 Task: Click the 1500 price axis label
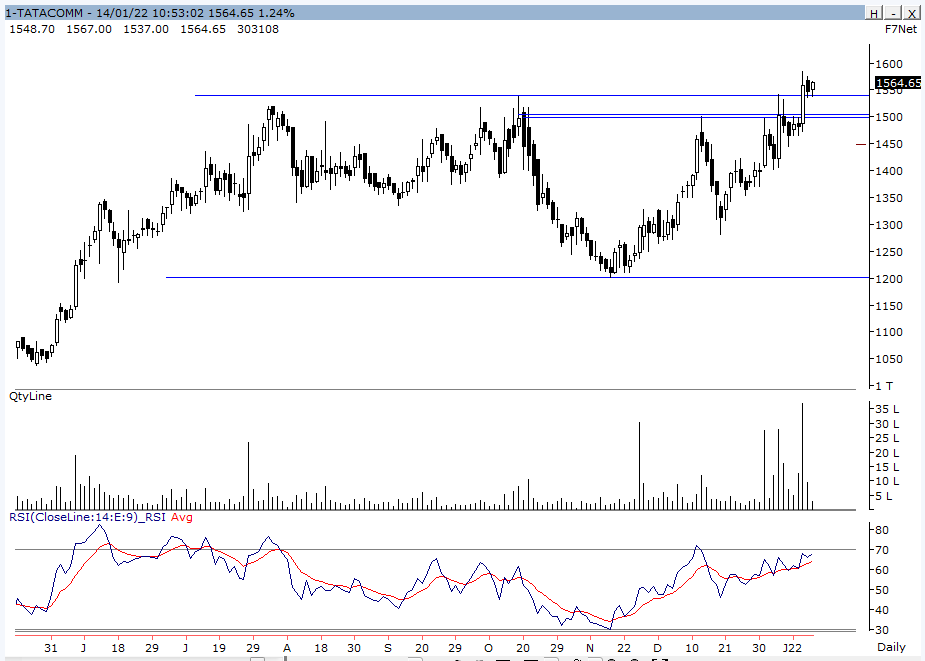[x=889, y=117]
